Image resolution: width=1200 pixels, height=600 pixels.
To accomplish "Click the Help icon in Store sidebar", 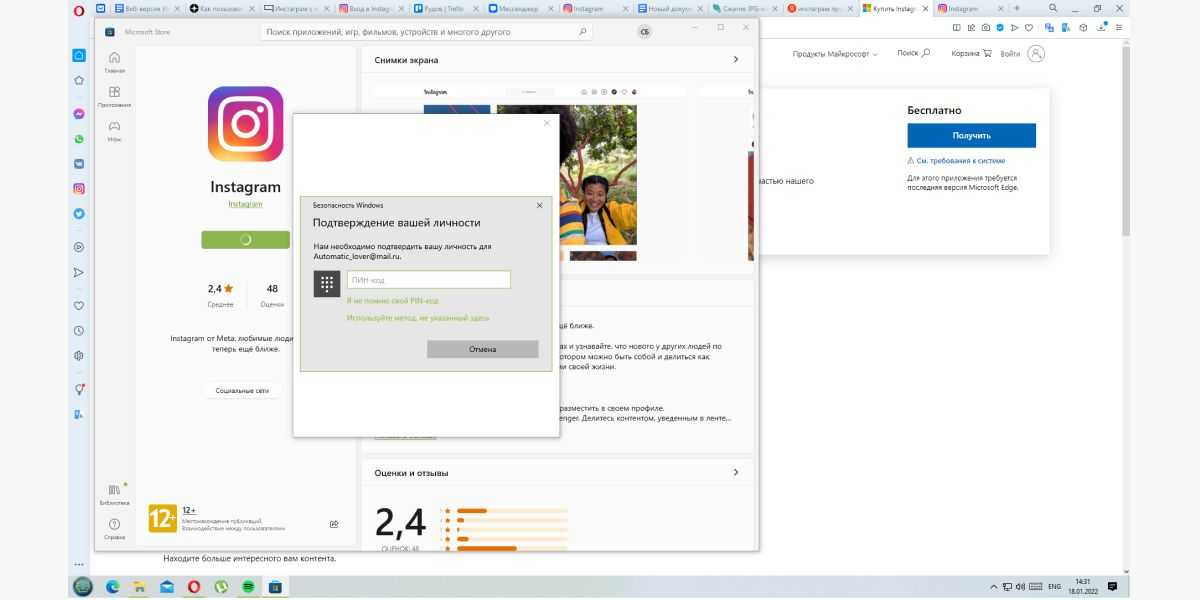I will pyautogui.click(x=114, y=527).
